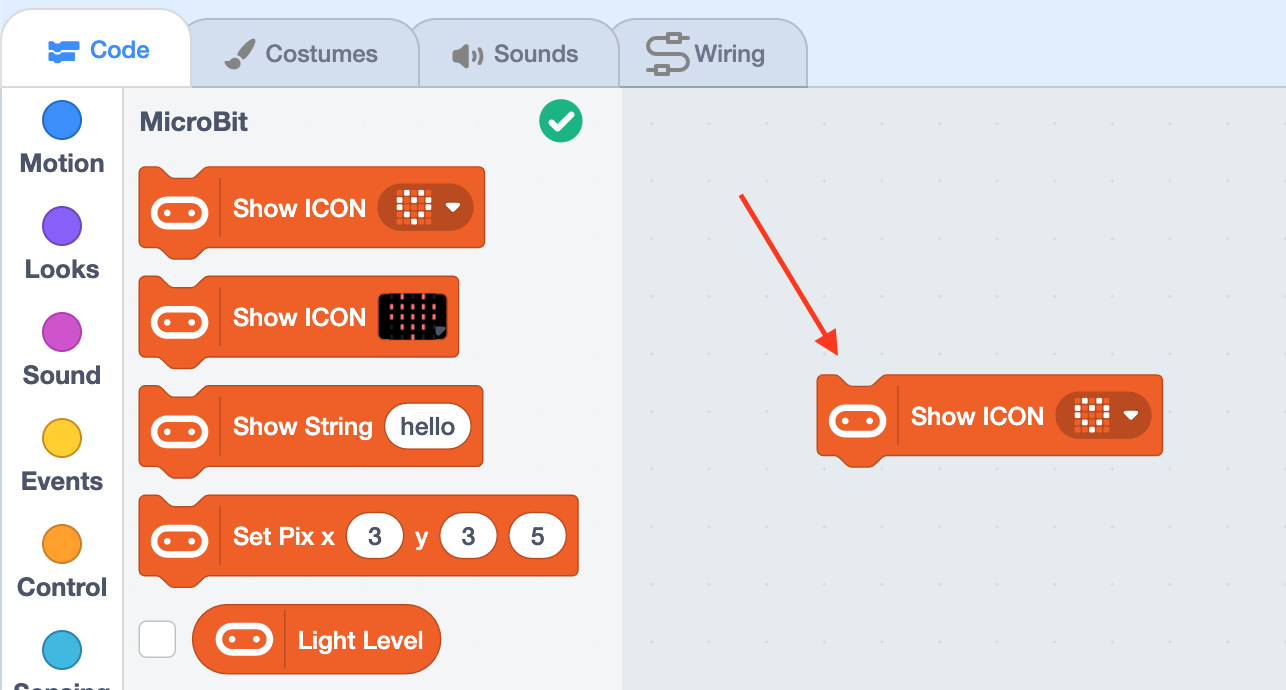Open the magenta Sound category
Screen dimensions: 1286x690
(x=62, y=333)
